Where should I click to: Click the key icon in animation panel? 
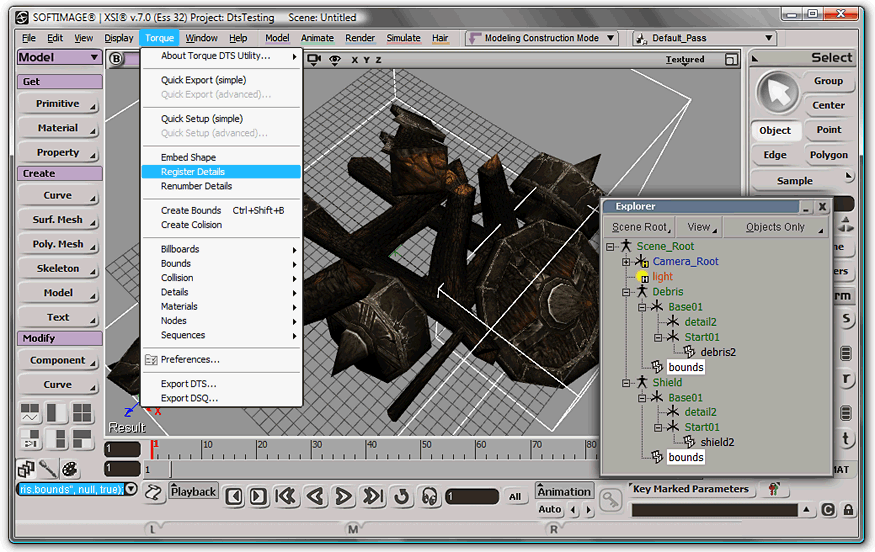(610, 500)
